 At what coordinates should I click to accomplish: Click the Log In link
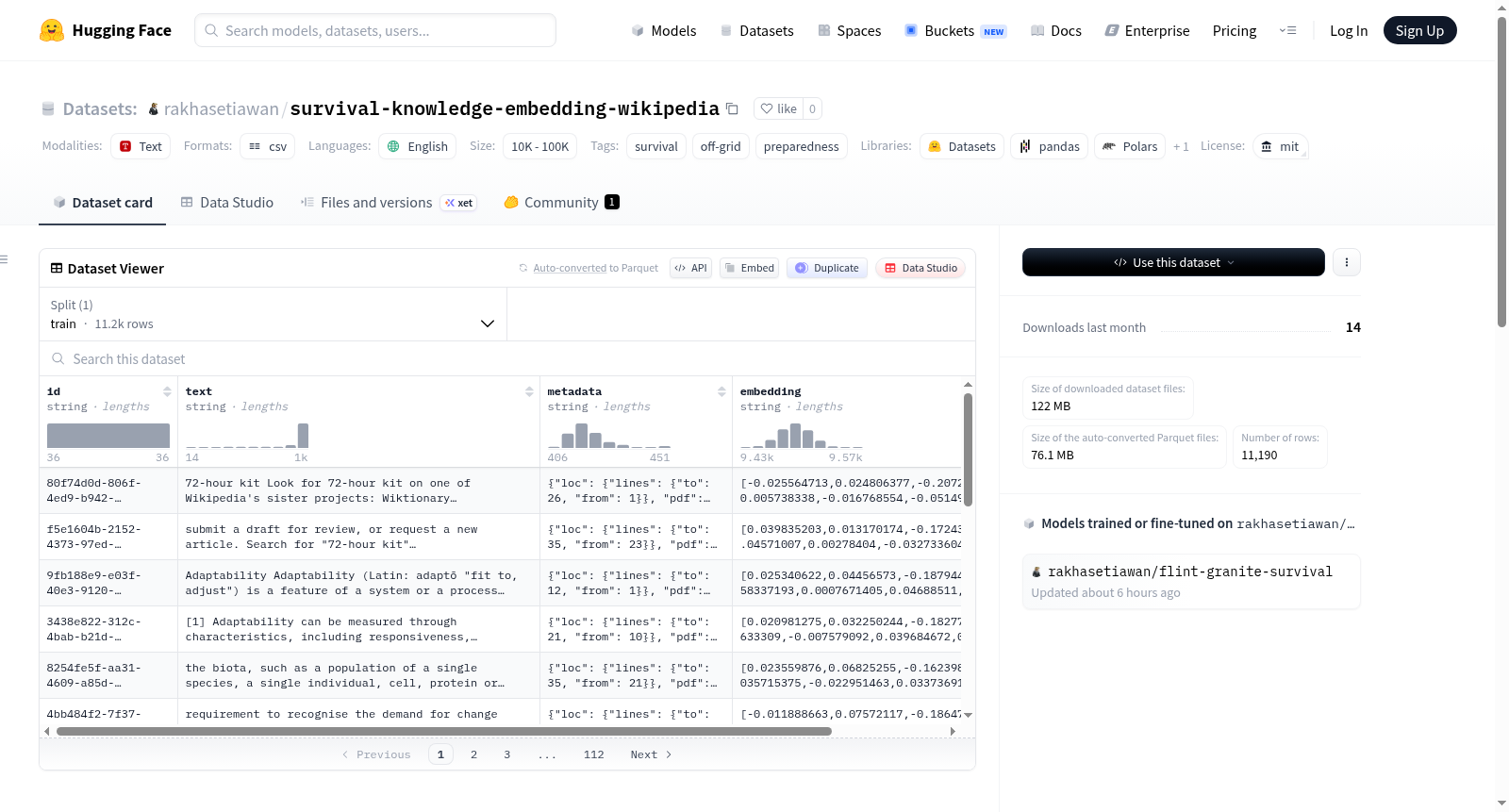click(1349, 30)
